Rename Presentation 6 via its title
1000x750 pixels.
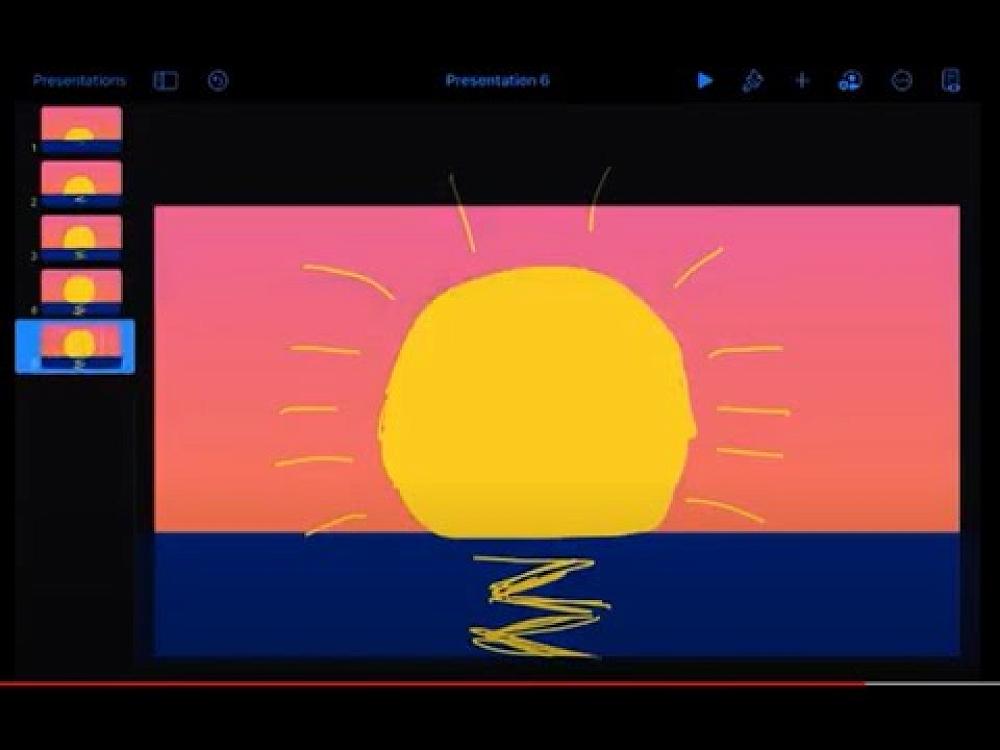(x=498, y=80)
